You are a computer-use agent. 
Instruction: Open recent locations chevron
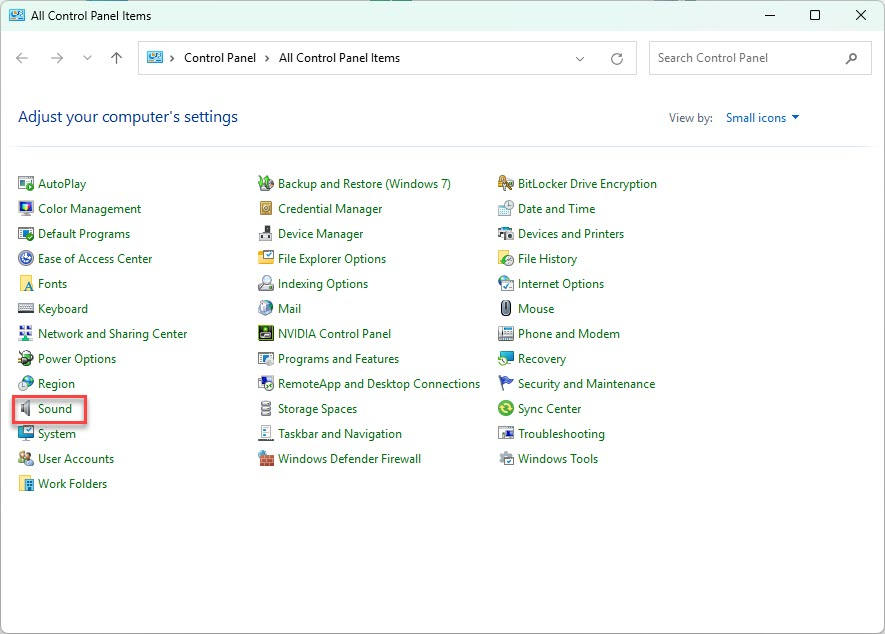pos(87,59)
